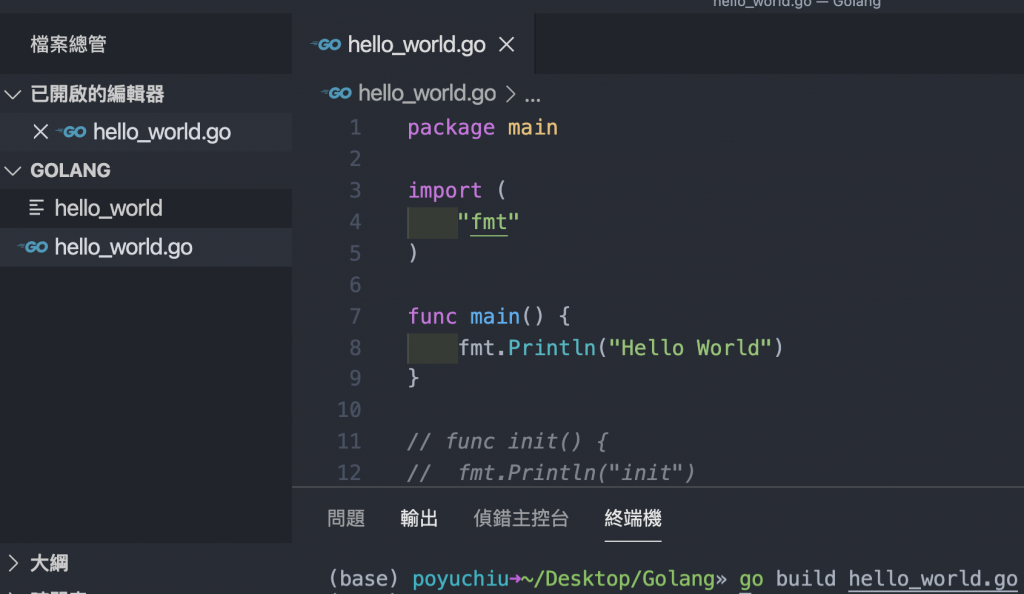The width and height of the screenshot is (1024, 594).
Task: Click the file icon next to hello_world
Action: (37, 208)
